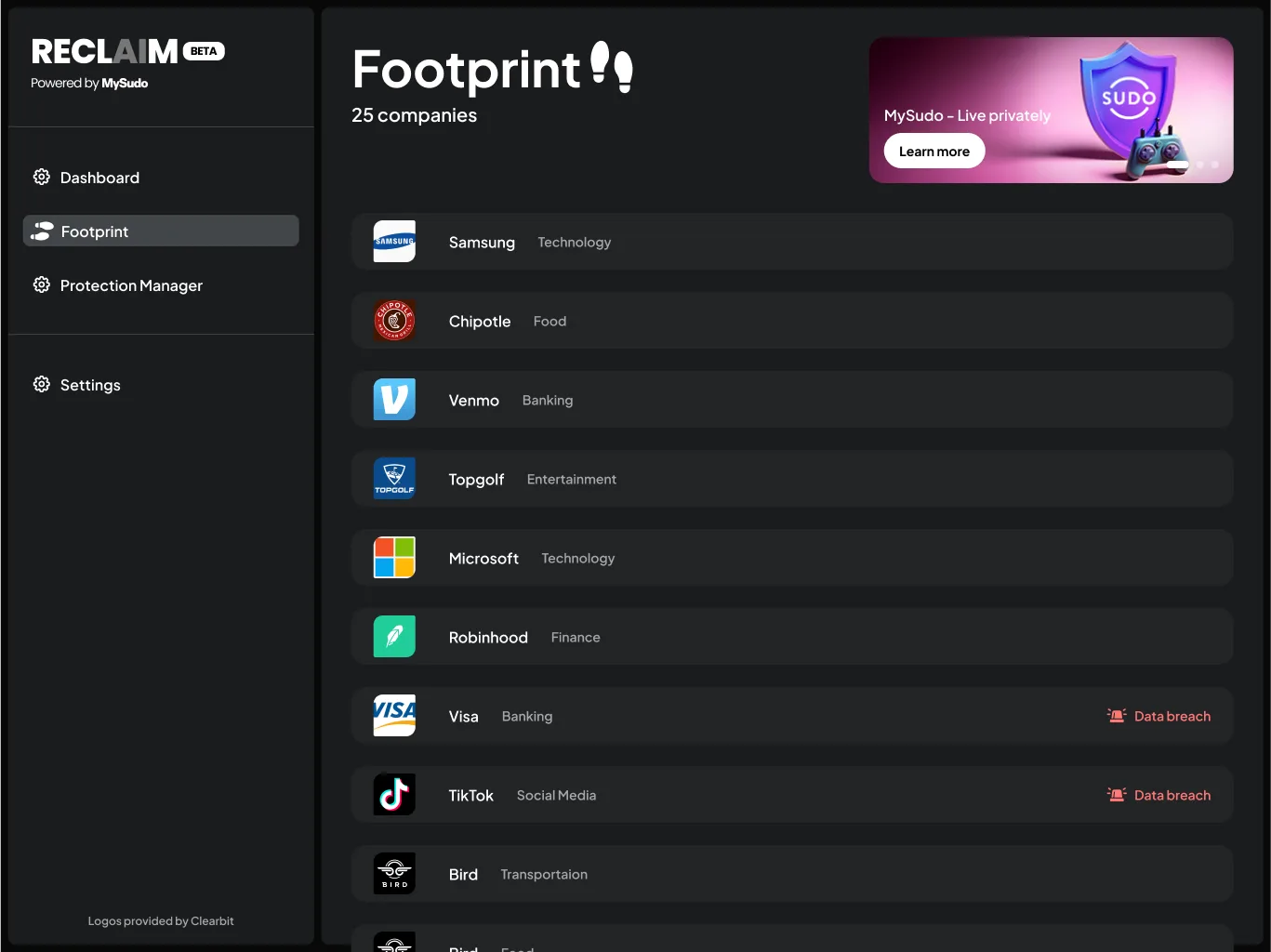This screenshot has height=952, width=1271.
Task: Click the Samsung company logo
Action: point(394,242)
